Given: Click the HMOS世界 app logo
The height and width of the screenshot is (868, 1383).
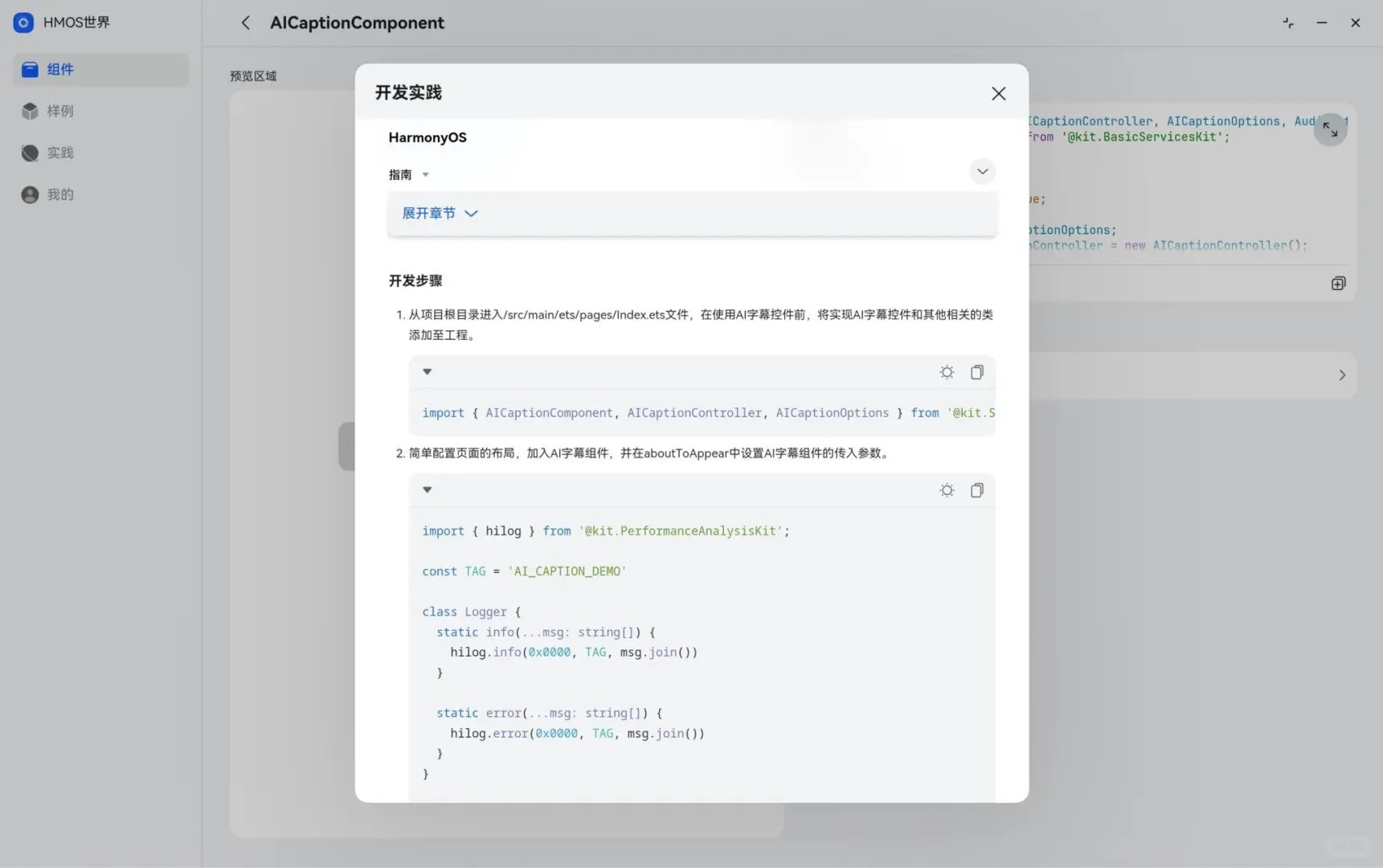Looking at the screenshot, I should (x=23, y=23).
